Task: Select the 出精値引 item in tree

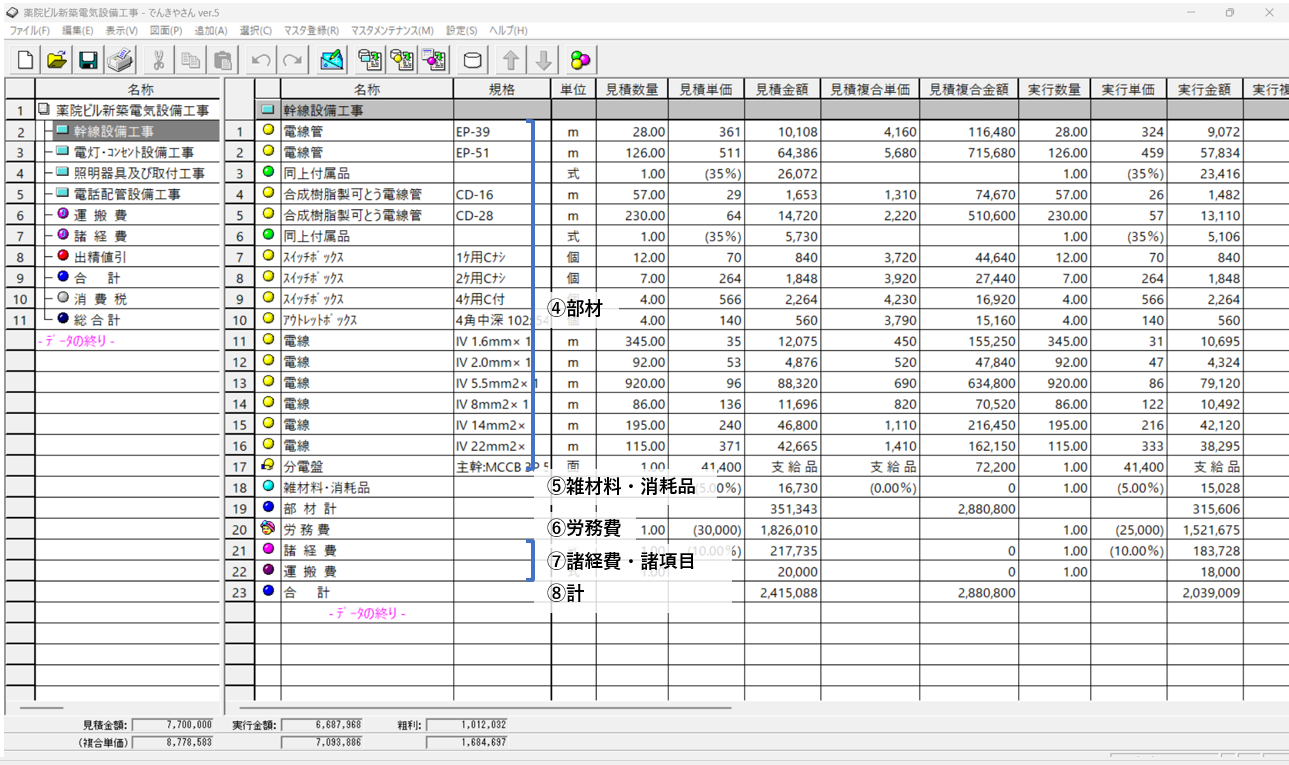Action: tap(105, 257)
